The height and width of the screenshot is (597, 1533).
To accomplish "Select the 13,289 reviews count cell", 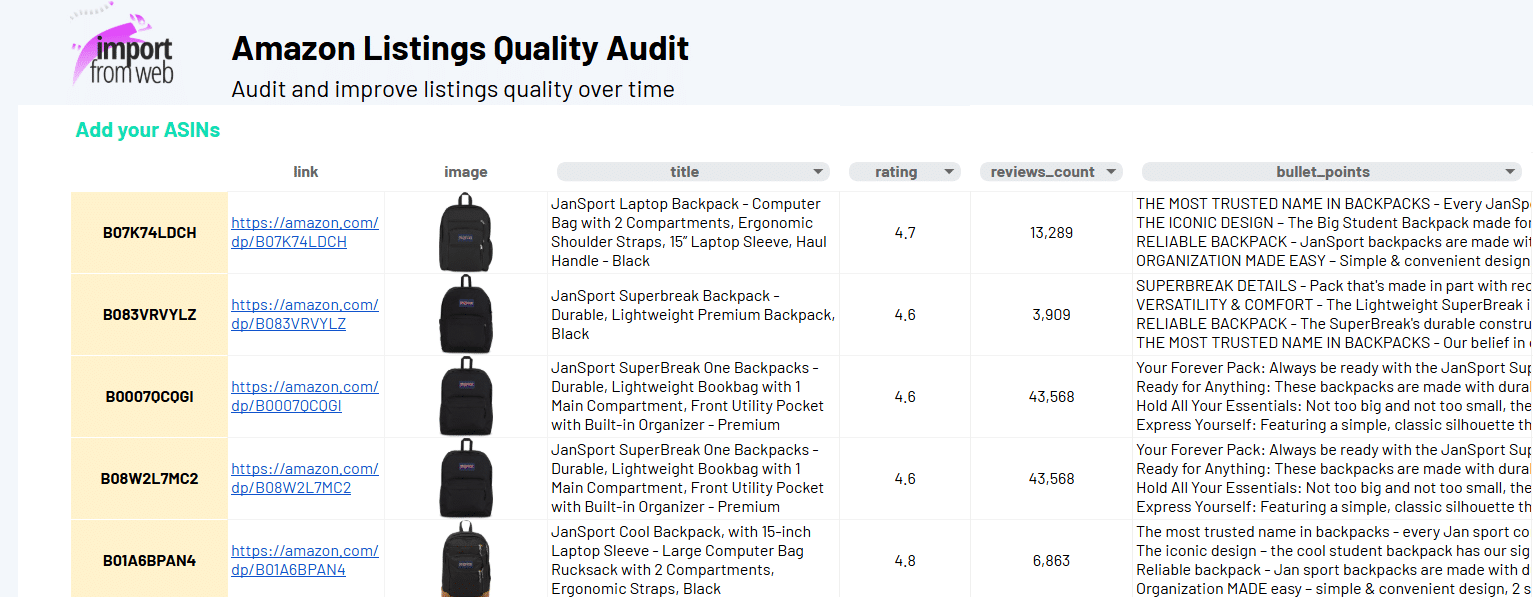I will [1051, 233].
